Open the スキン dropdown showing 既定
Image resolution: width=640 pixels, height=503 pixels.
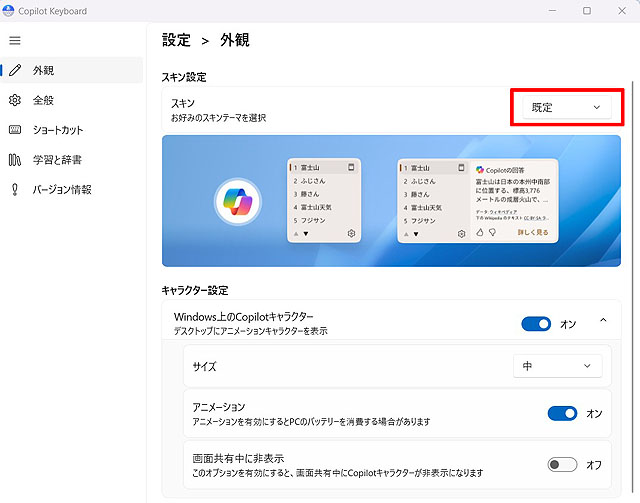coord(566,107)
